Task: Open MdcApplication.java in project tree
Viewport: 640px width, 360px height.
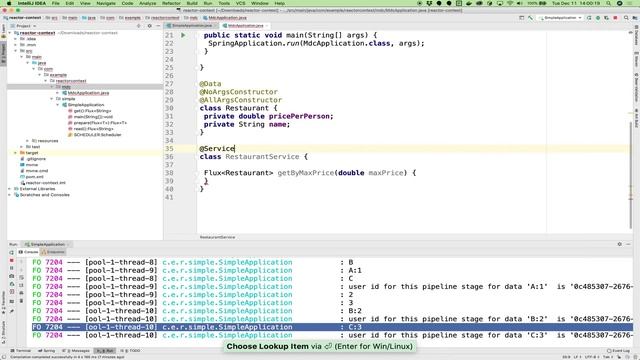Action: [88, 93]
